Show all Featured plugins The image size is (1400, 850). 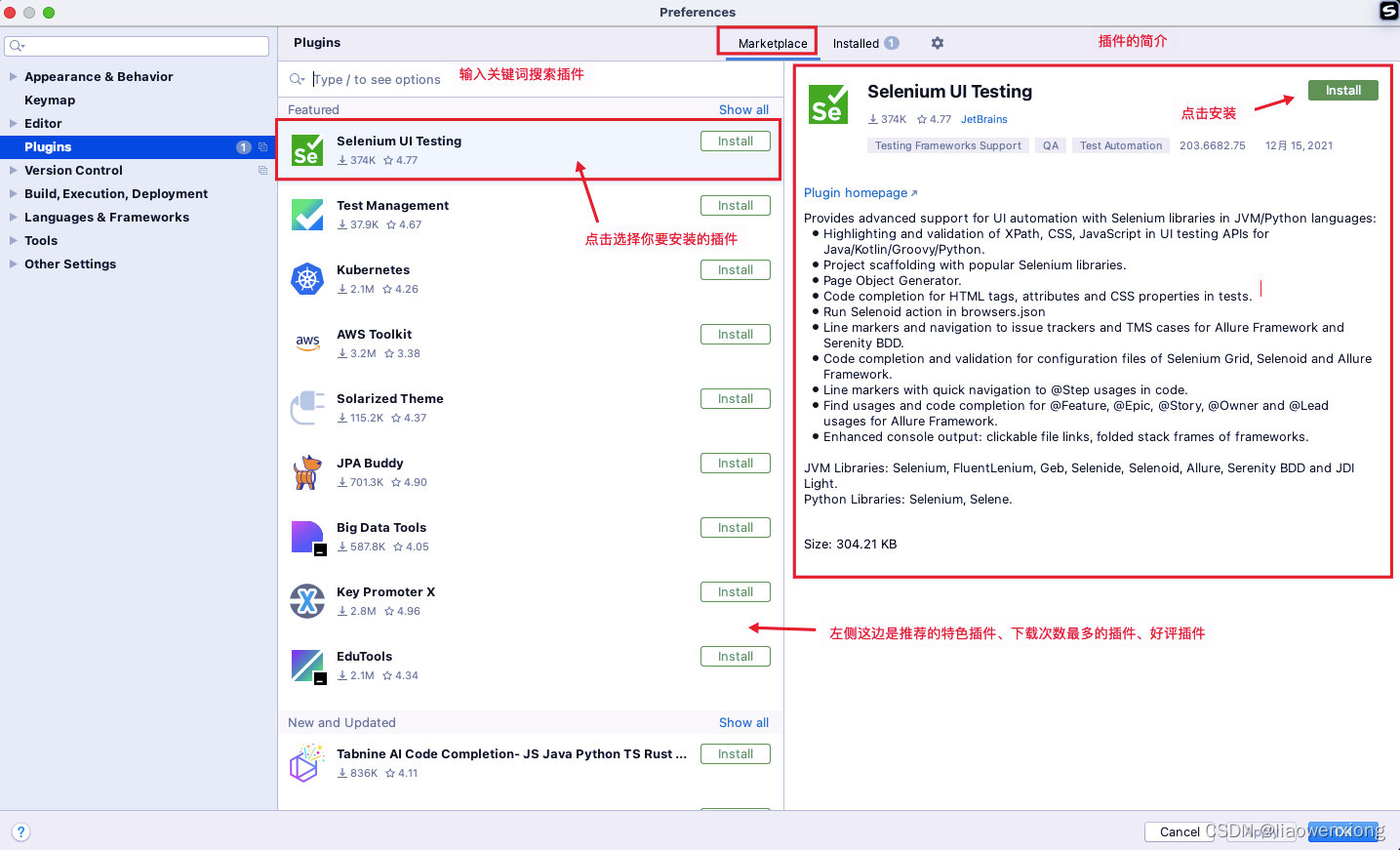pos(743,109)
